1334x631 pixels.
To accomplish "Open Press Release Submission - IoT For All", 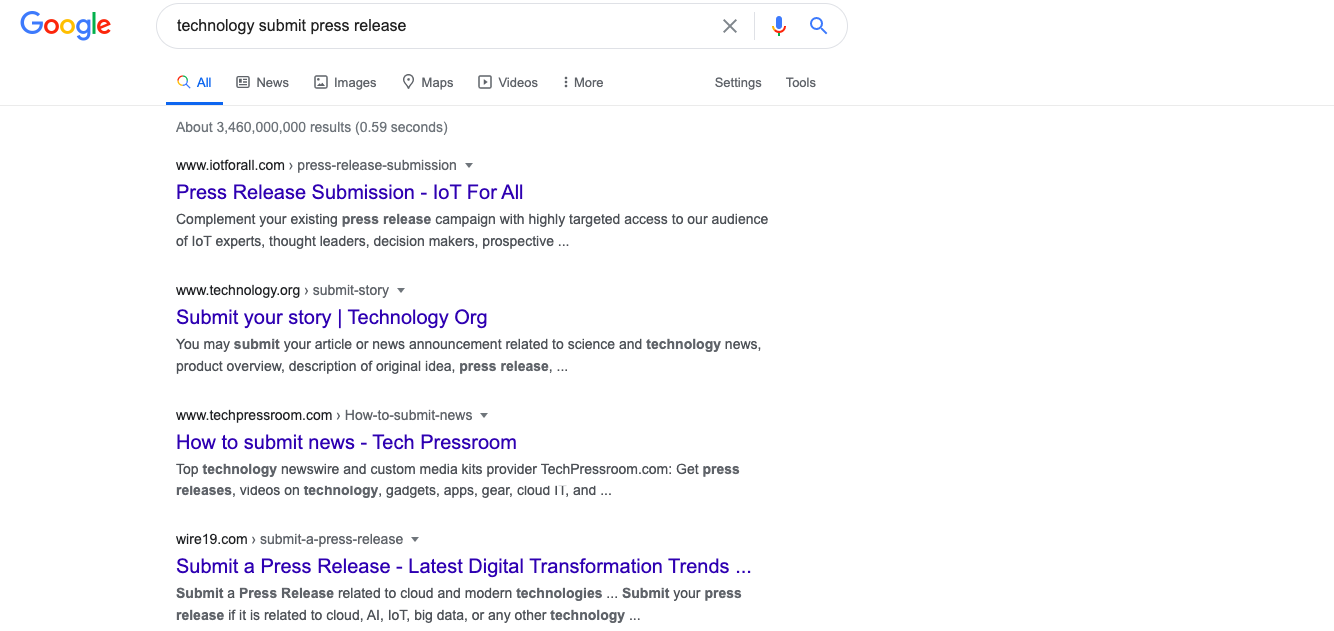I will click(x=350, y=192).
